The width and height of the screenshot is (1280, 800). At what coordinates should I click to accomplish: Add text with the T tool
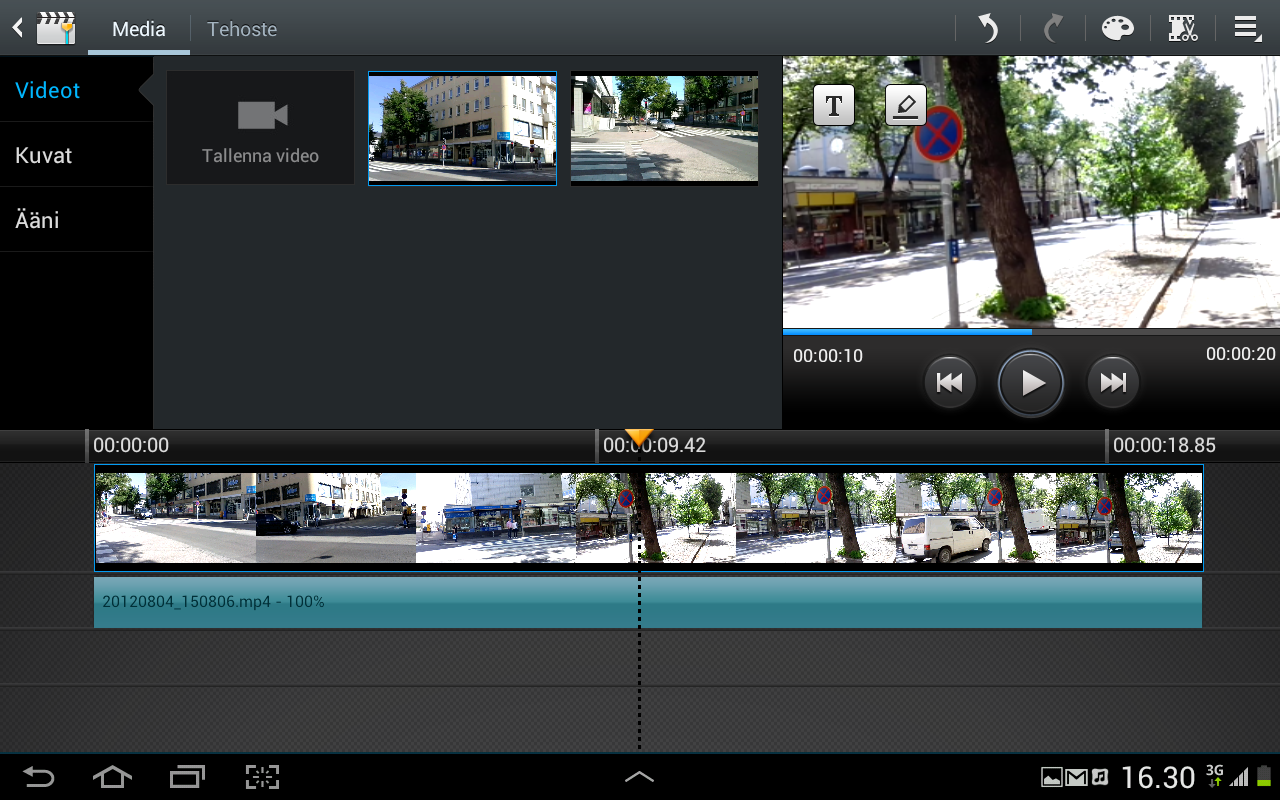[834, 105]
